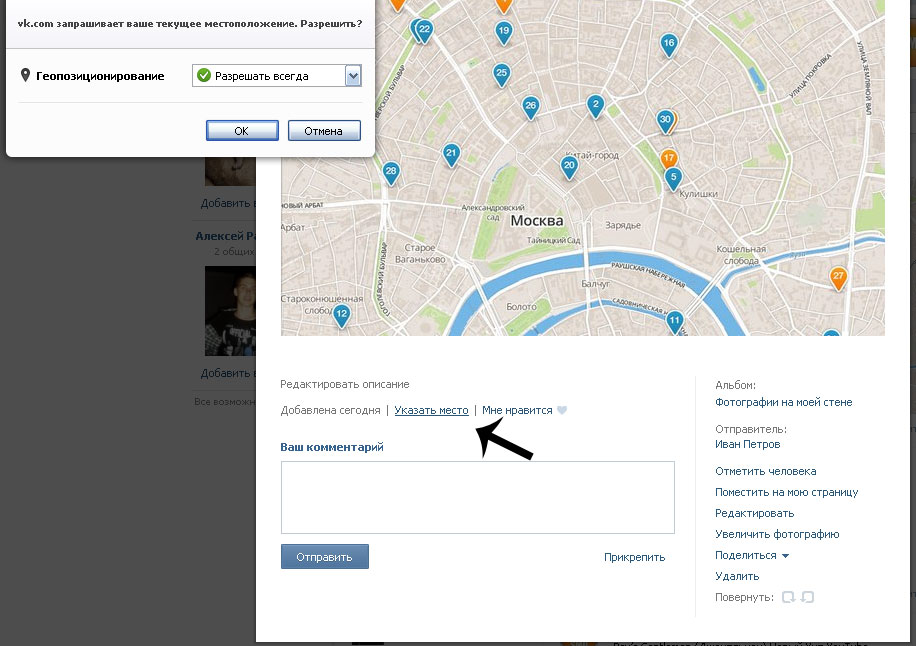Click the heart icon next to Мне нравится

tap(562, 410)
